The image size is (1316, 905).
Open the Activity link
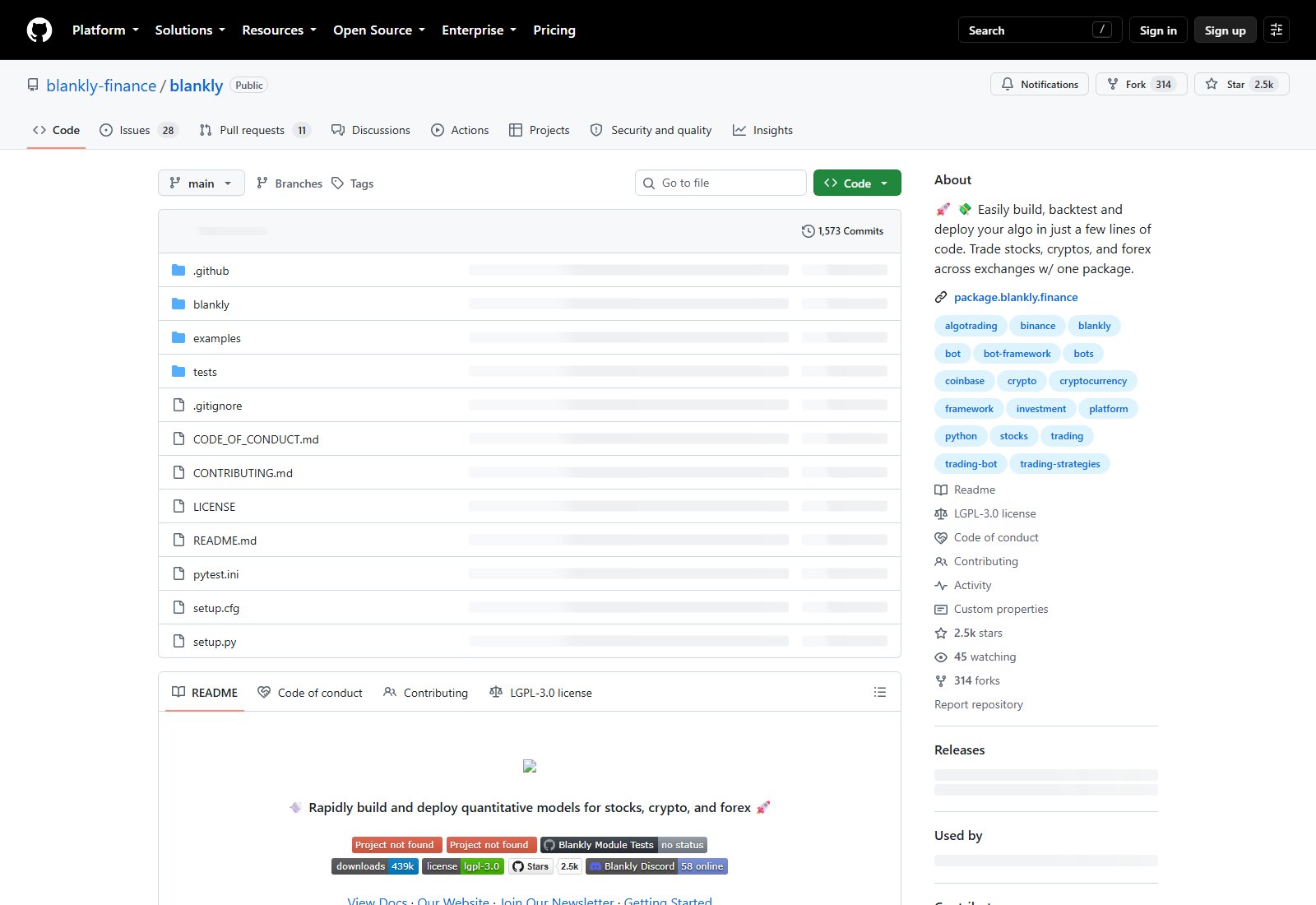[x=963, y=585]
